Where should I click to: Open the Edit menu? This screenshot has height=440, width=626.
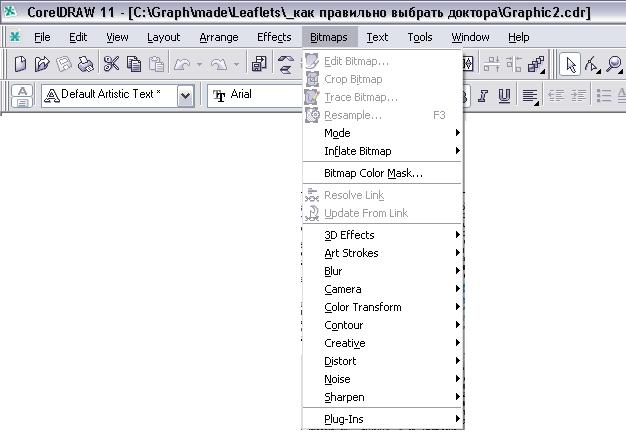tap(78, 37)
